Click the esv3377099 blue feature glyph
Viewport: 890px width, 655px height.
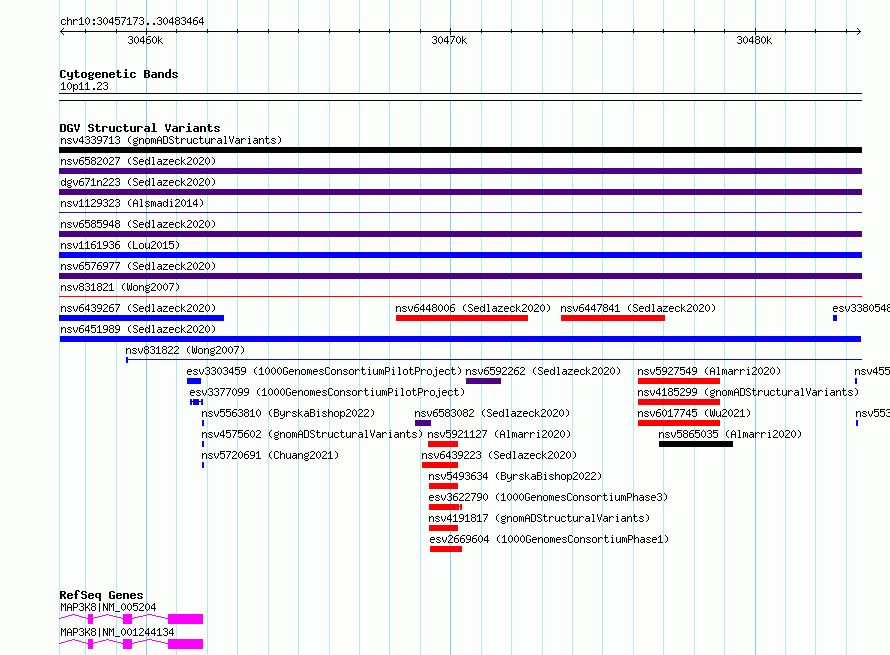click(196, 402)
